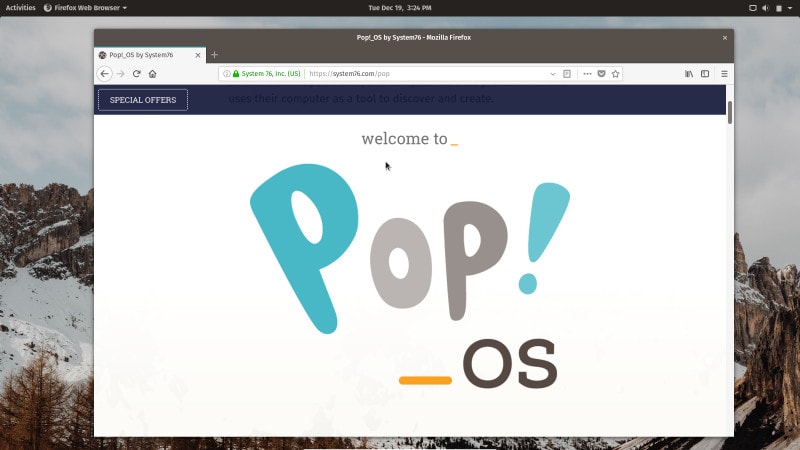Image resolution: width=800 pixels, height=450 pixels.
Task: Open system menu dropdown arrow
Action: coord(790,8)
